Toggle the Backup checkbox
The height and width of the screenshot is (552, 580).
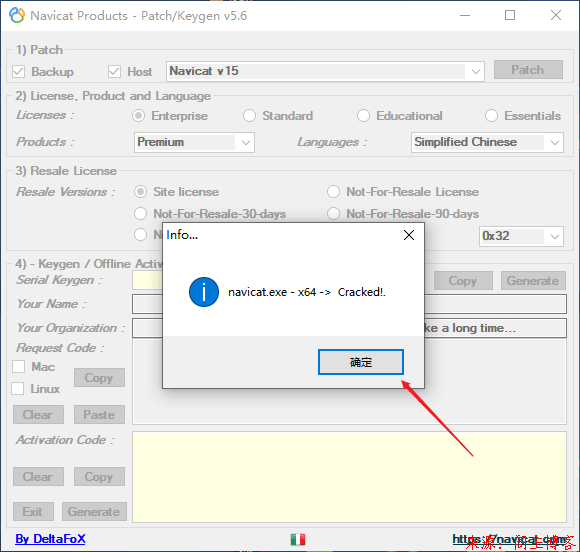pos(18,71)
